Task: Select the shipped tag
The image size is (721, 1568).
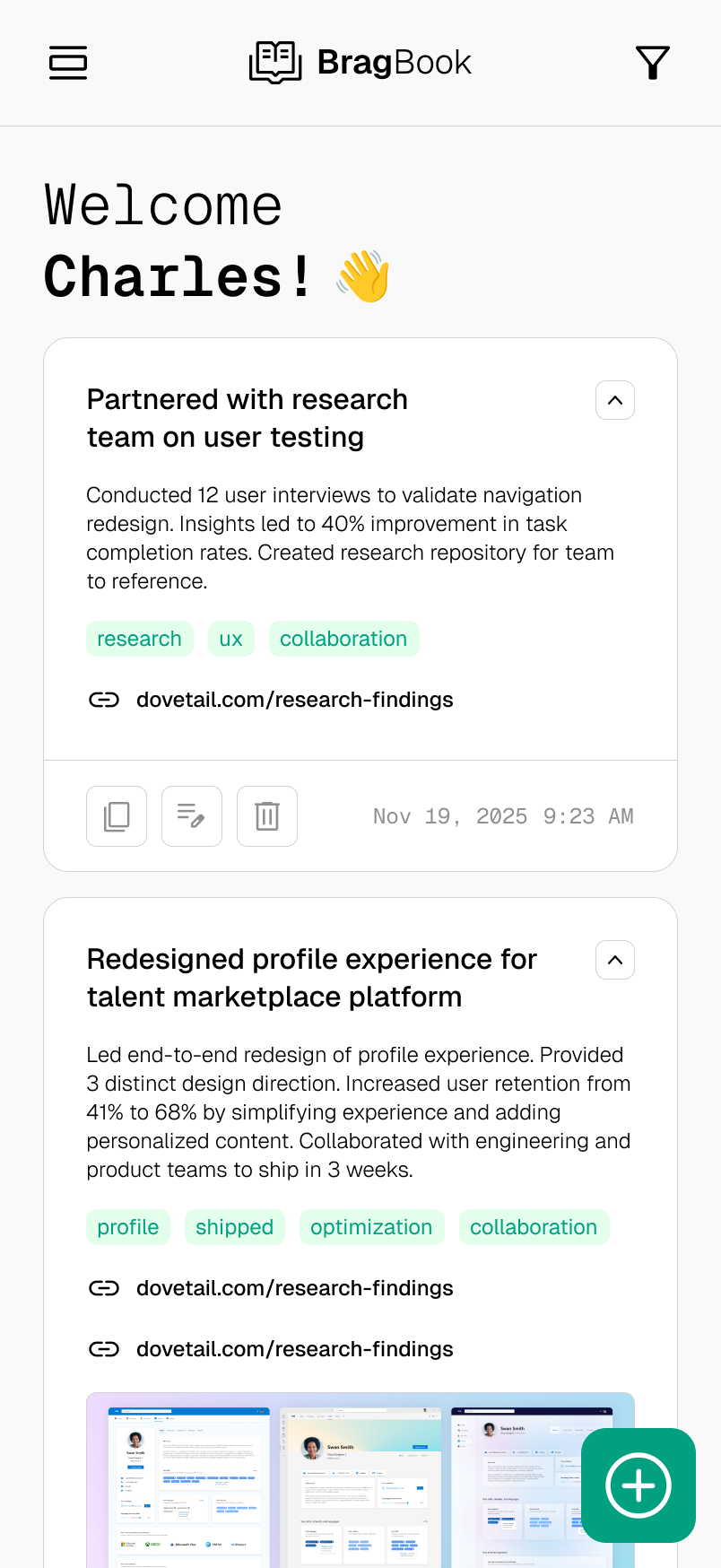Action: [235, 1227]
